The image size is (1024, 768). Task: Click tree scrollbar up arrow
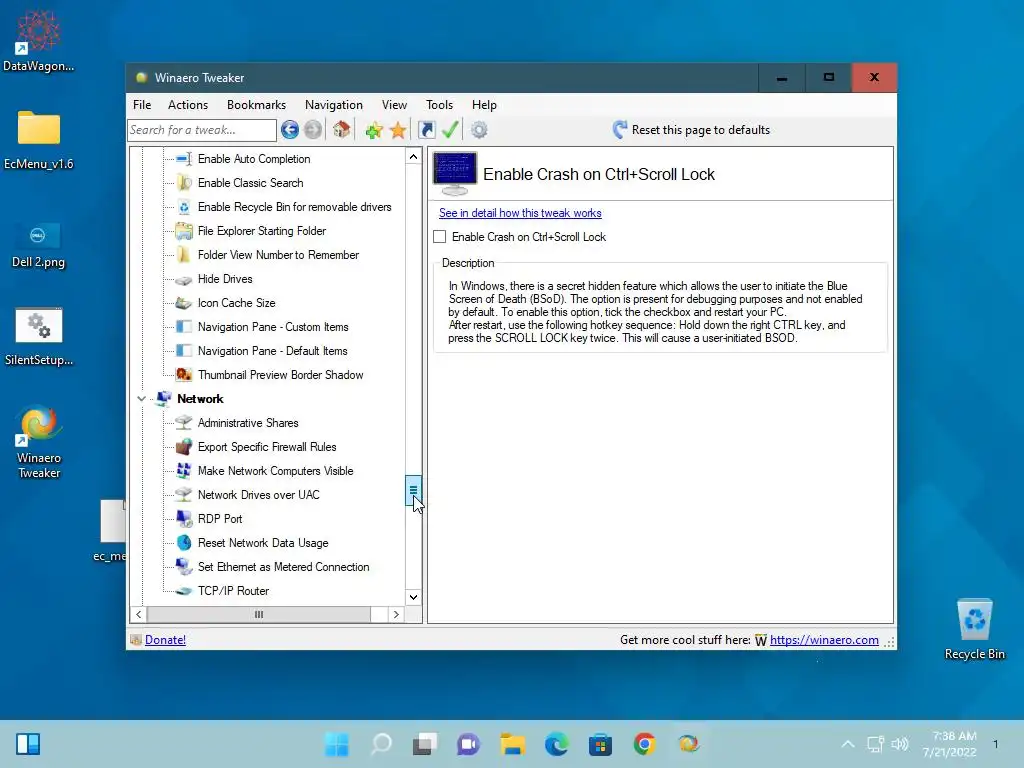pyautogui.click(x=413, y=156)
